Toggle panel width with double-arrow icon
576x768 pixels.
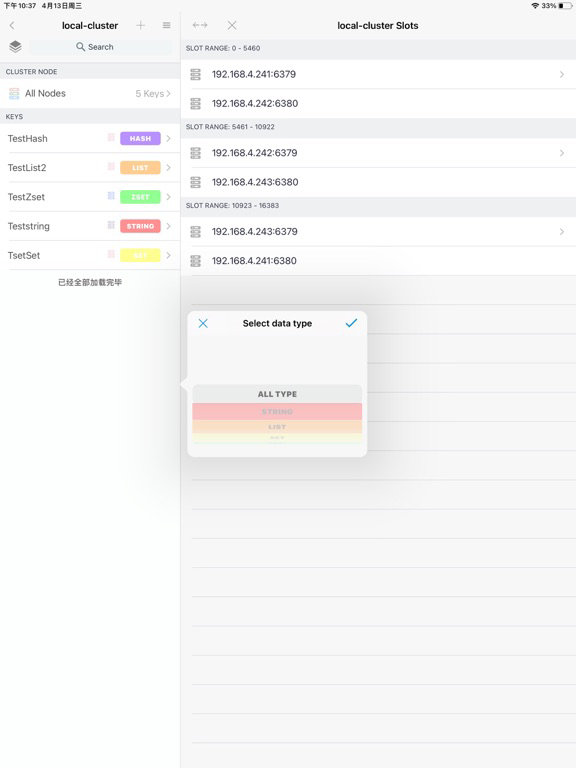(x=200, y=25)
